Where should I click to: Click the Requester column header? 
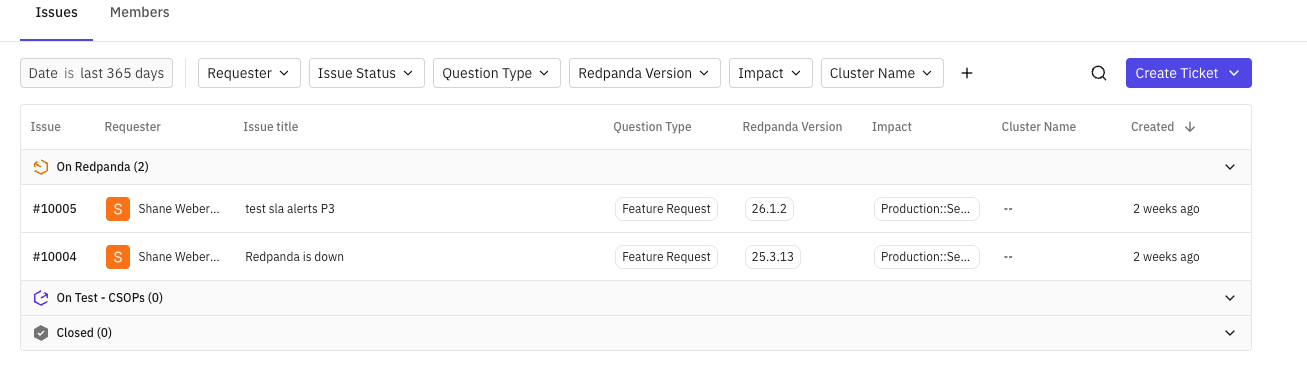pos(133,127)
